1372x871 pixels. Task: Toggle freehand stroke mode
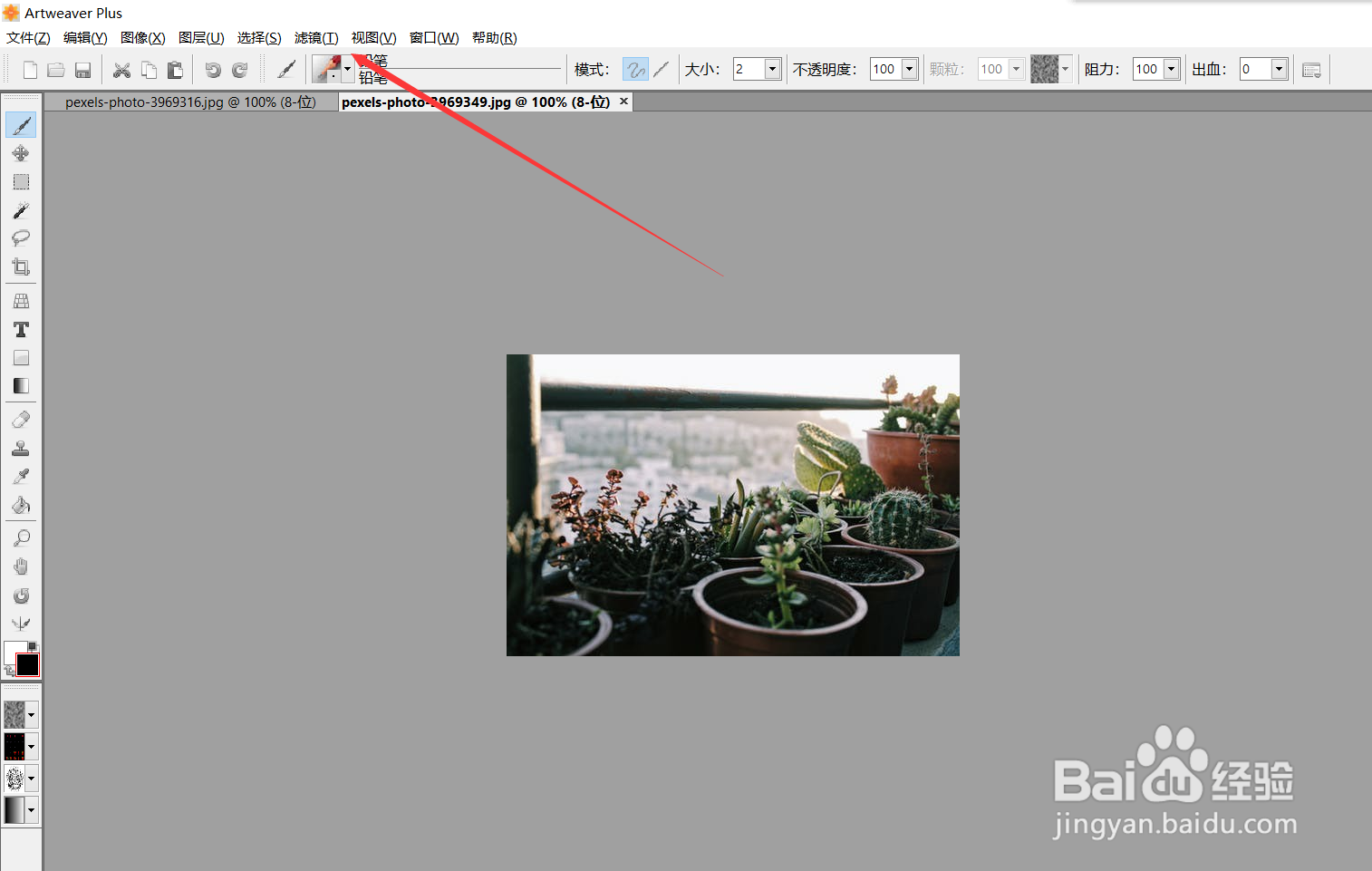[635, 69]
